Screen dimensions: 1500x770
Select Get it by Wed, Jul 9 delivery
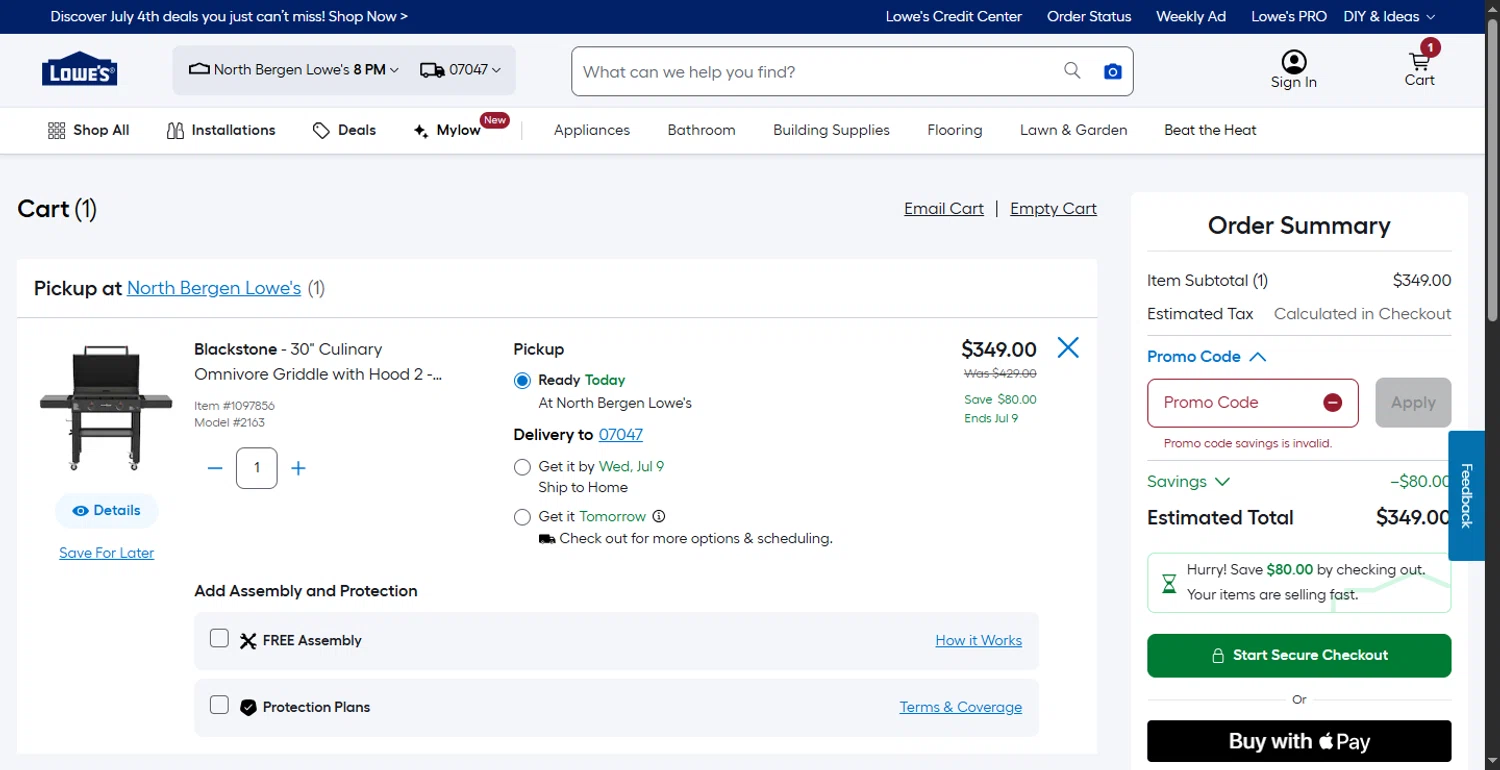522,467
